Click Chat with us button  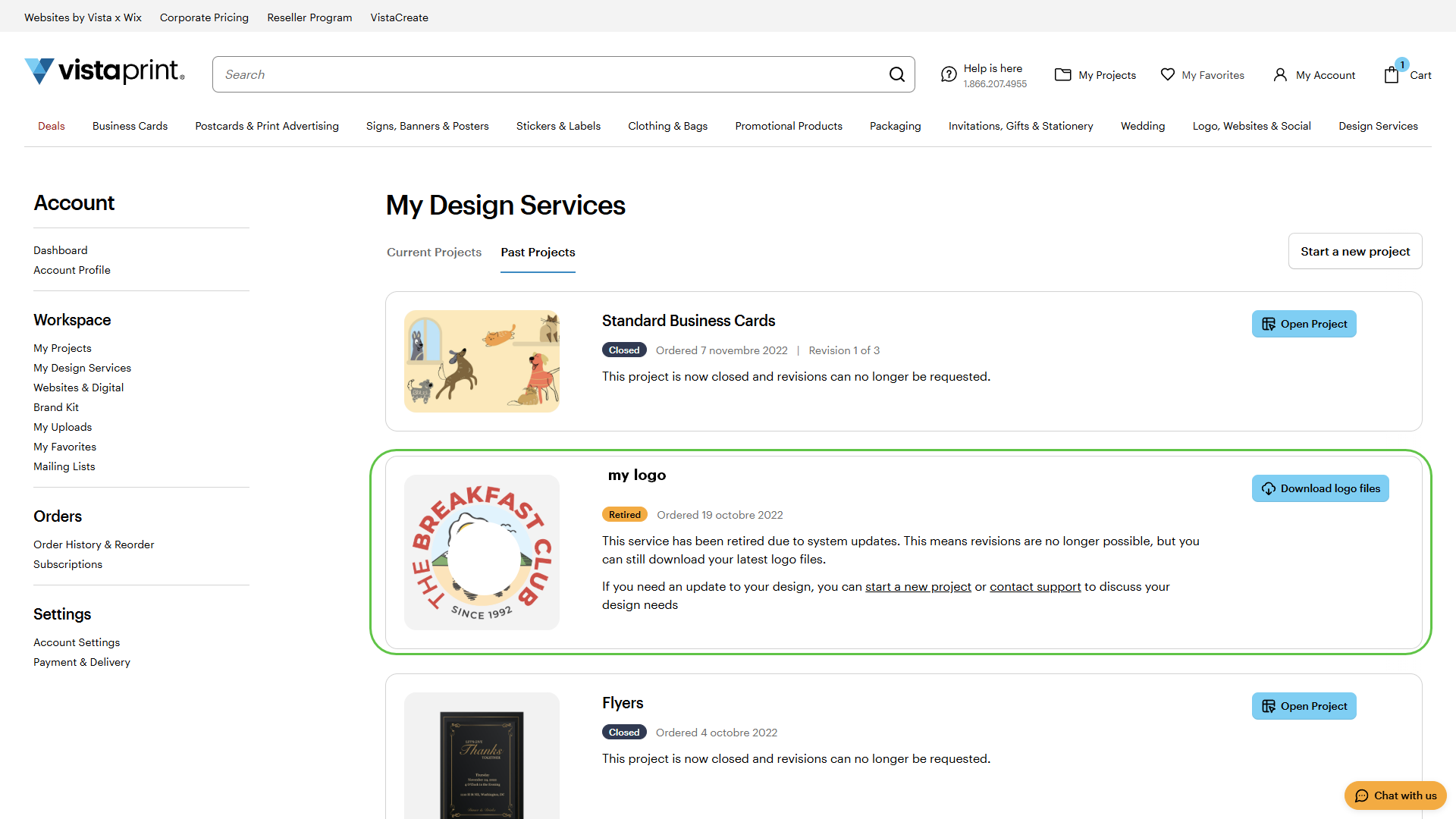pyautogui.click(x=1395, y=795)
